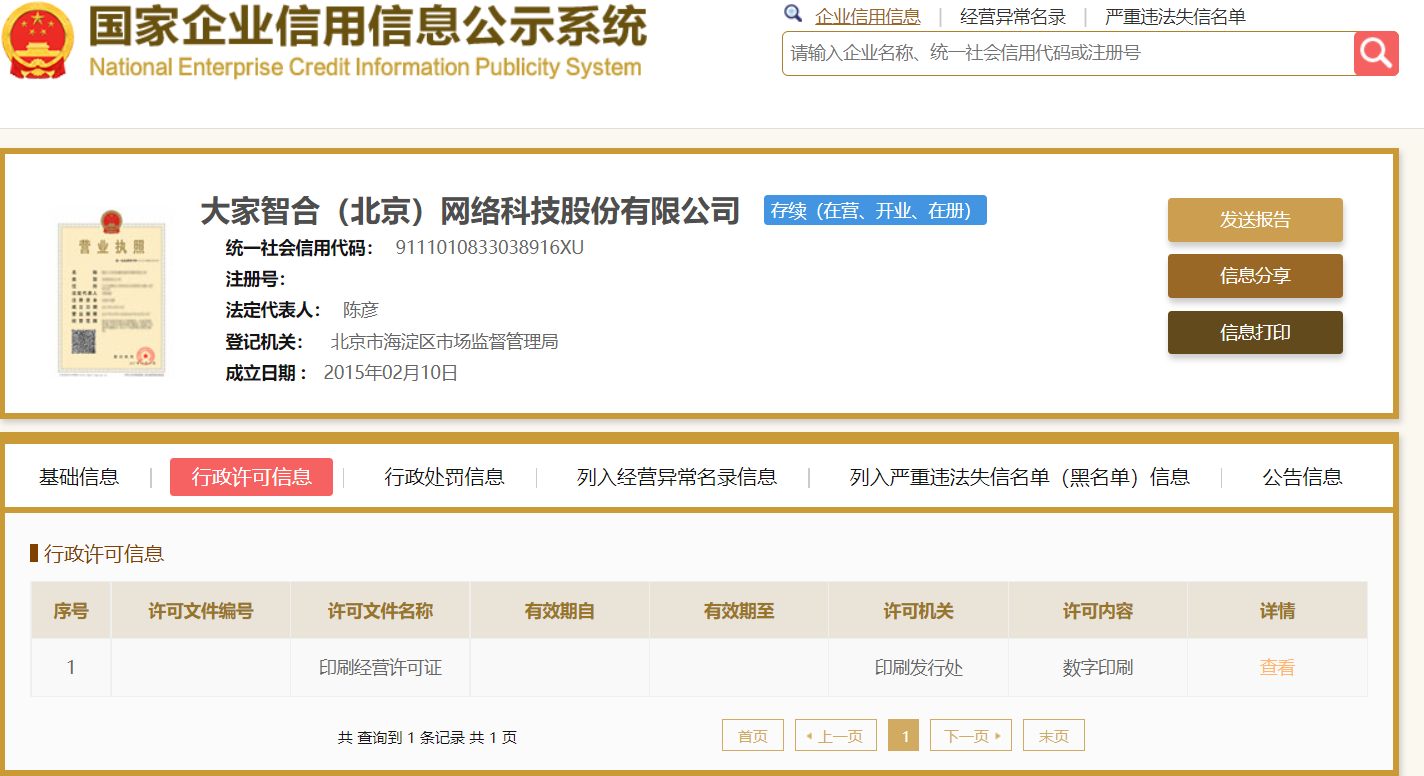Click the 印刷经营许可证 table cell
The image size is (1424, 776).
point(380,667)
